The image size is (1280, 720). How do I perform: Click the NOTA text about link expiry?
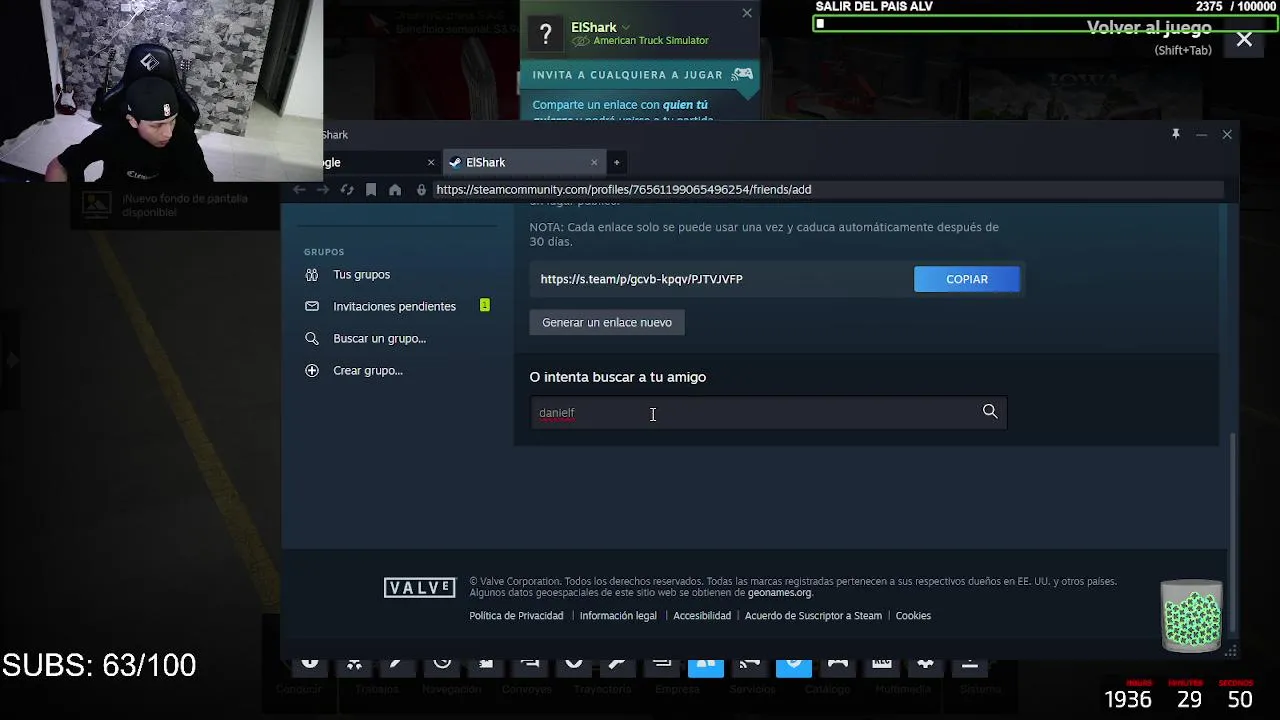[764, 234]
